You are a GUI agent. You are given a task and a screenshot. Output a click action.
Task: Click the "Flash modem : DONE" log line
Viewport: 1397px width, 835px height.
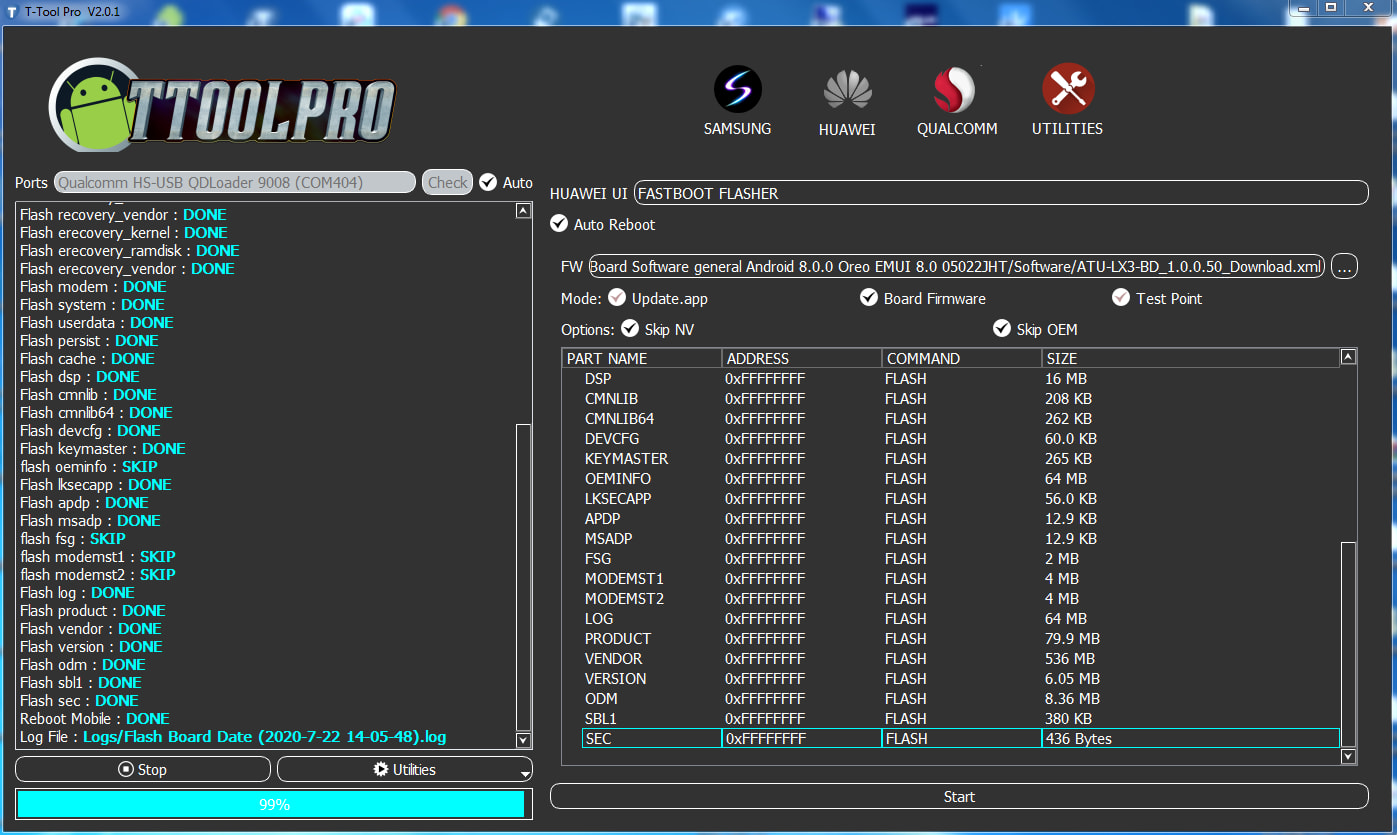click(x=93, y=287)
